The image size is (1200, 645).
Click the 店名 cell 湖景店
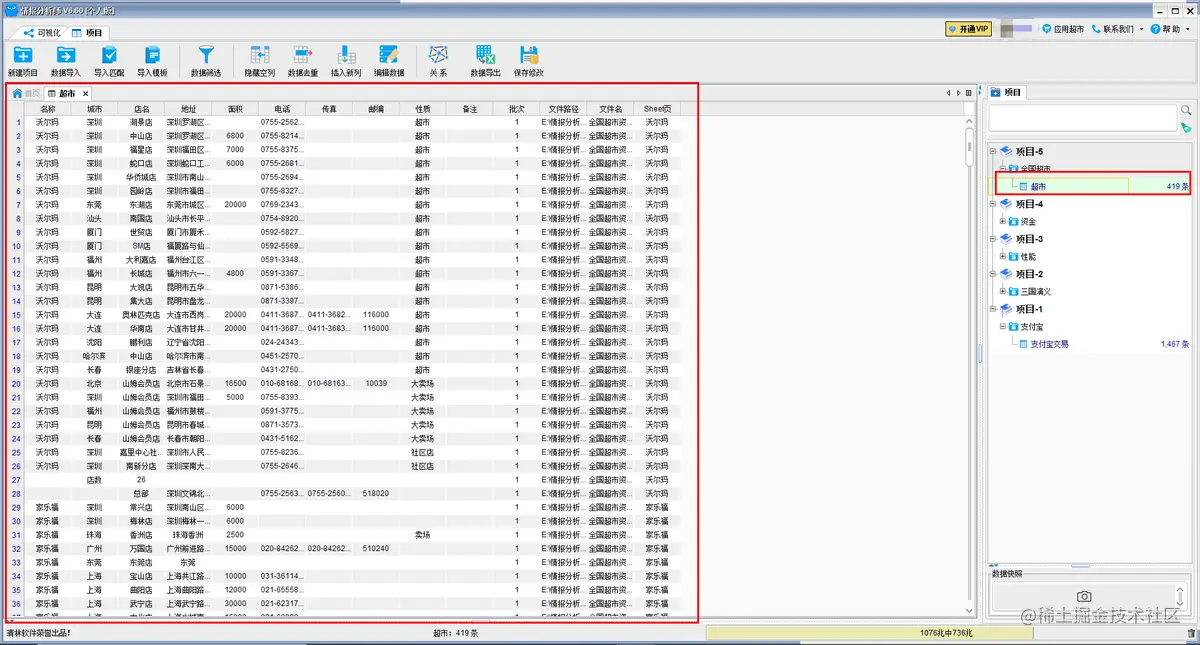point(141,122)
